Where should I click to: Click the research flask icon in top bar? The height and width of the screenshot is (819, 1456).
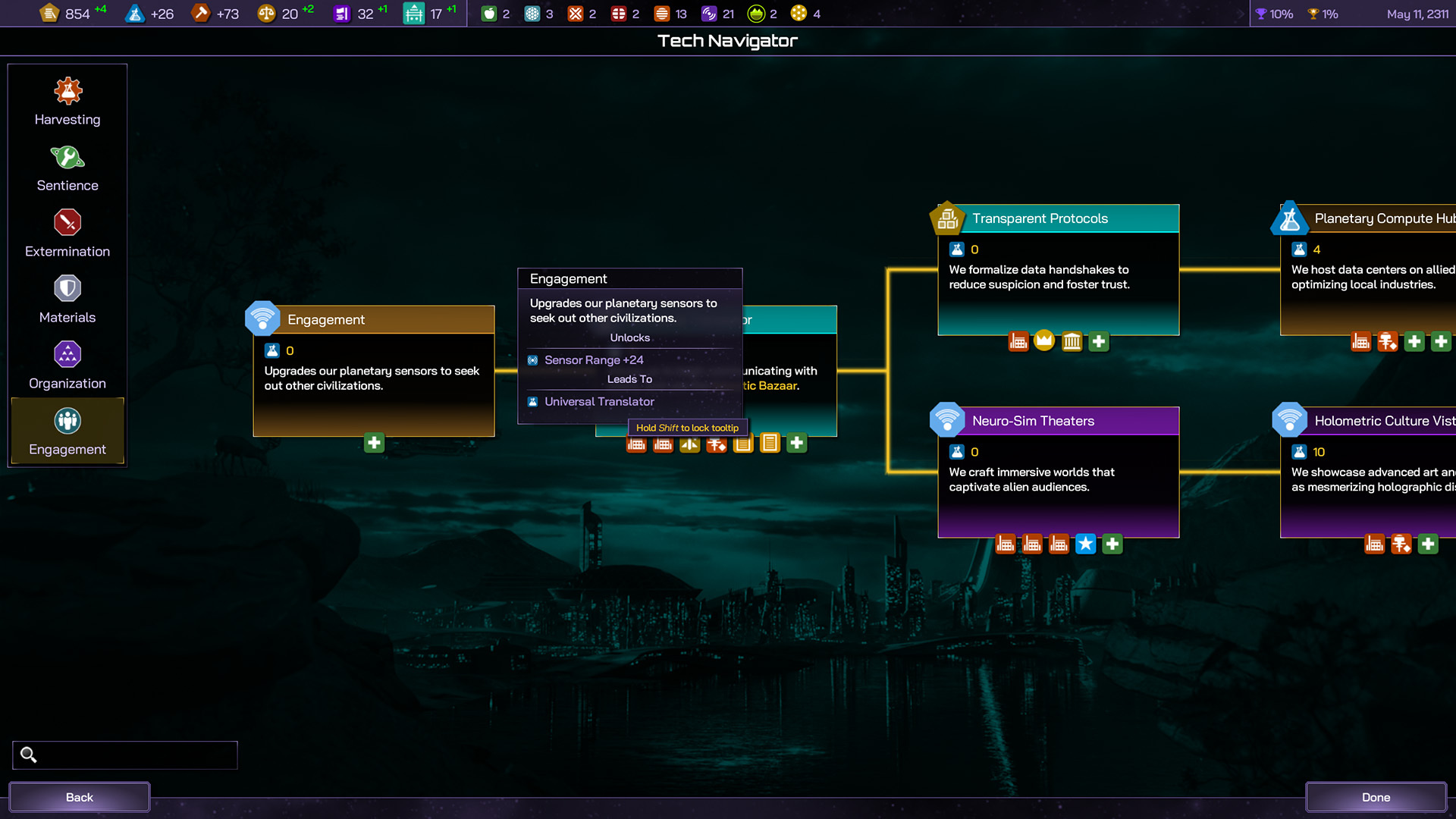point(135,14)
